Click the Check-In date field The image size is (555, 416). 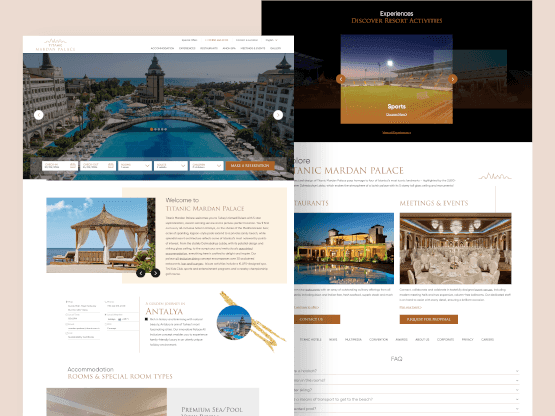(60, 166)
